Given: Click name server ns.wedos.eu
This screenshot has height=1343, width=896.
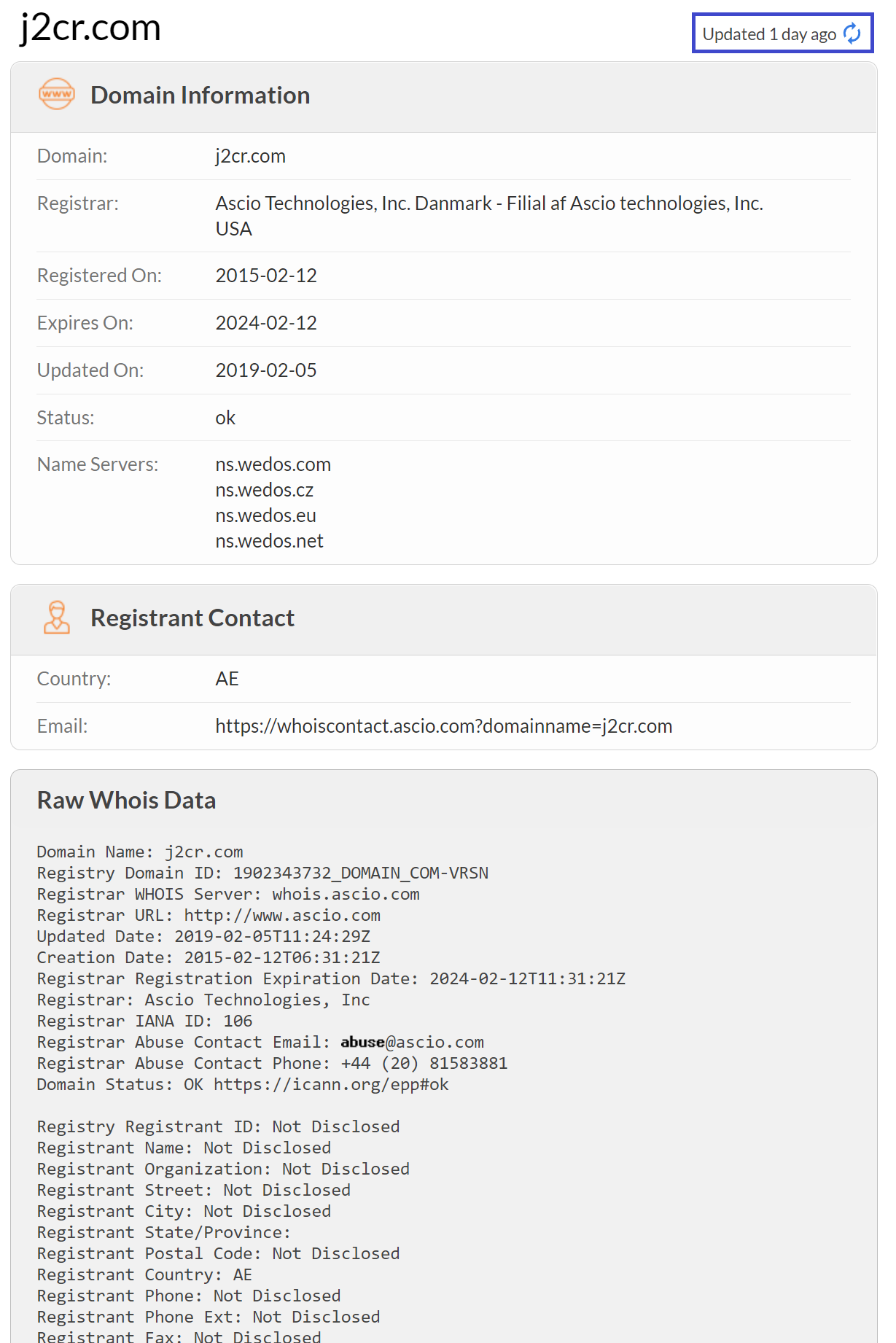Looking at the screenshot, I should [265, 515].
